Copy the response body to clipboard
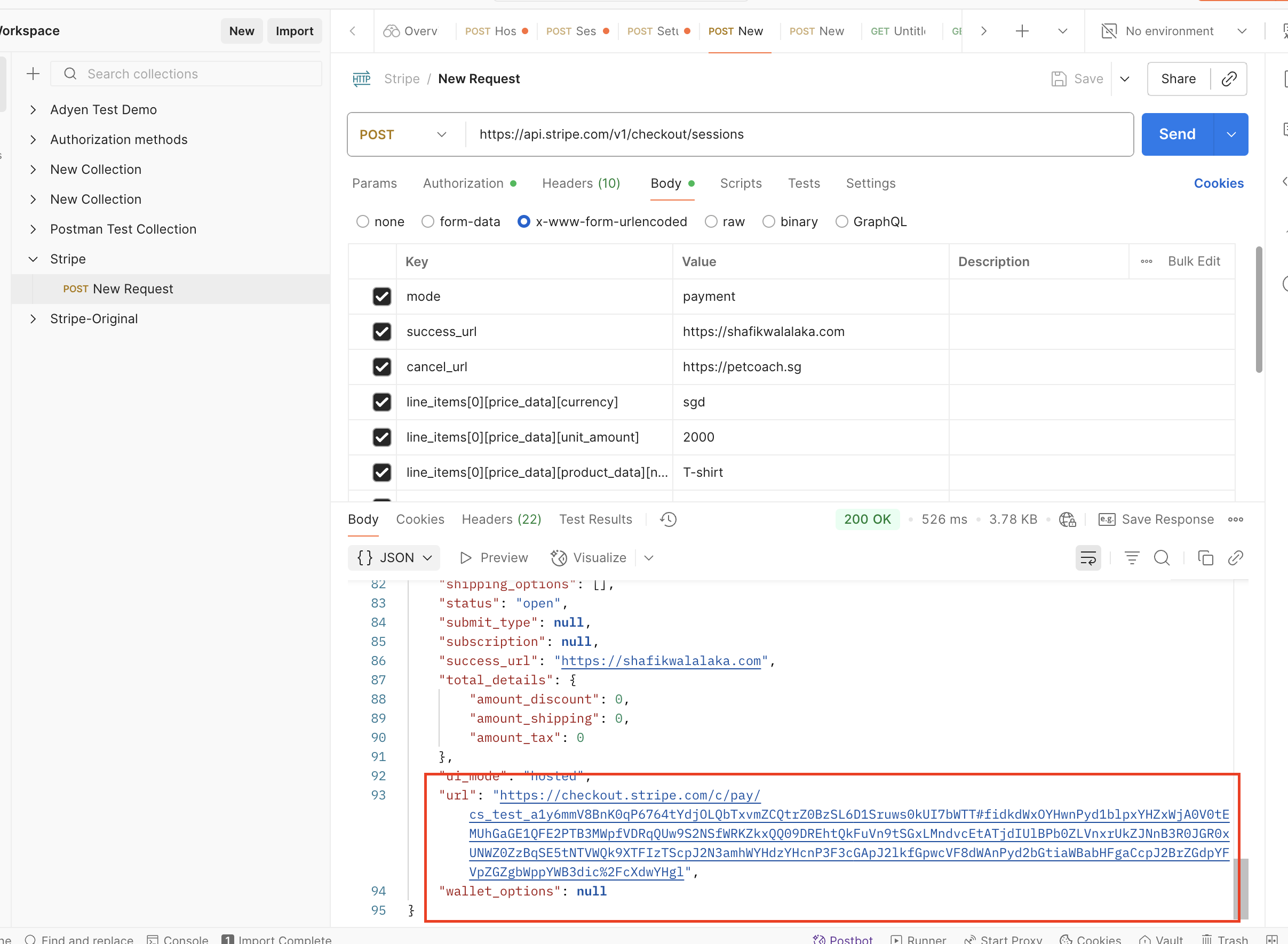The width and height of the screenshot is (1288, 944). [1205, 558]
